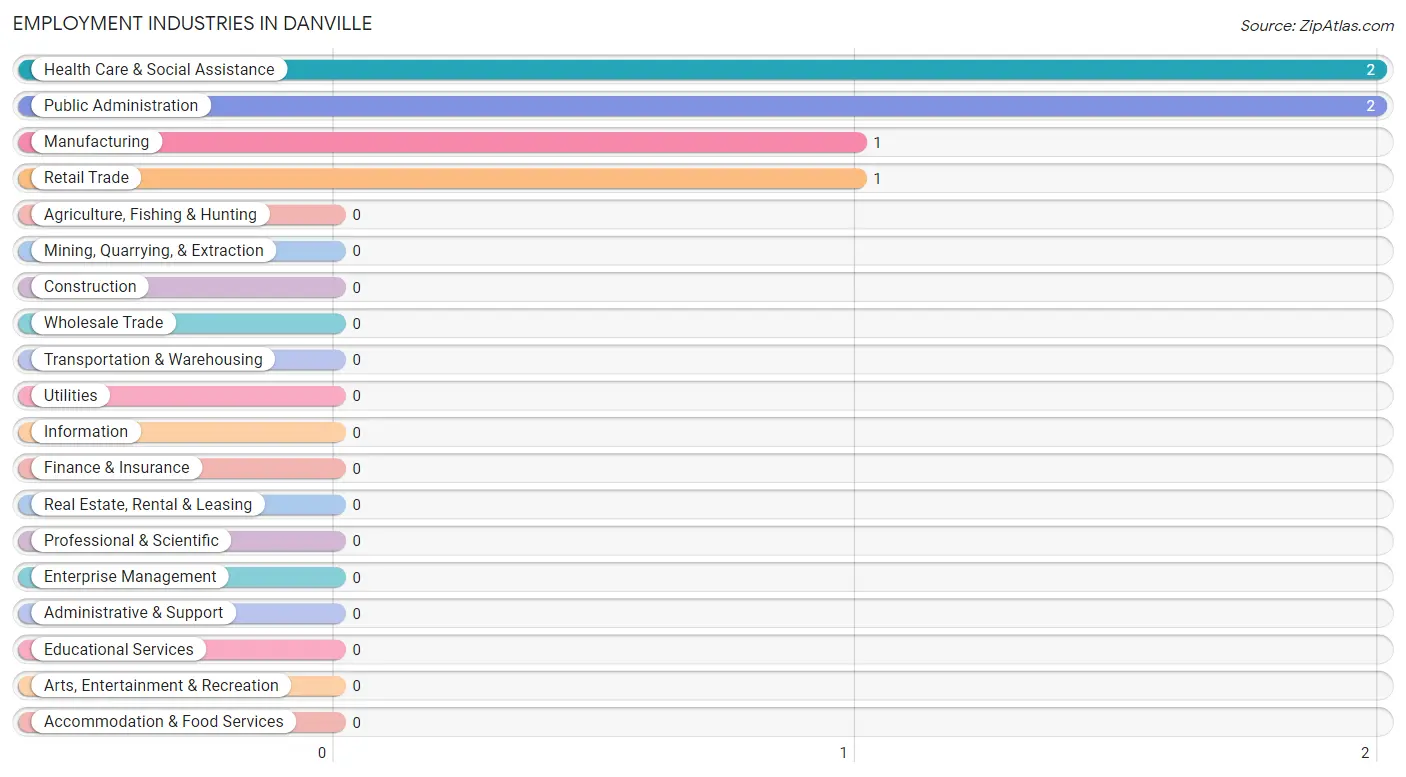Select Administrative & Support label
The height and width of the screenshot is (777, 1406).
pyautogui.click(x=133, y=612)
